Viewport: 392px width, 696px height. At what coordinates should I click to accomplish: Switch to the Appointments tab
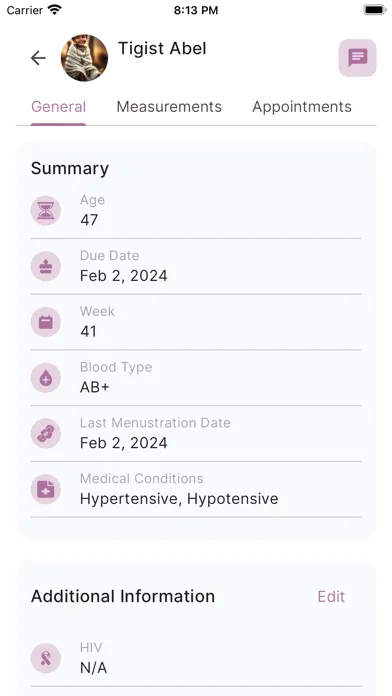302,107
